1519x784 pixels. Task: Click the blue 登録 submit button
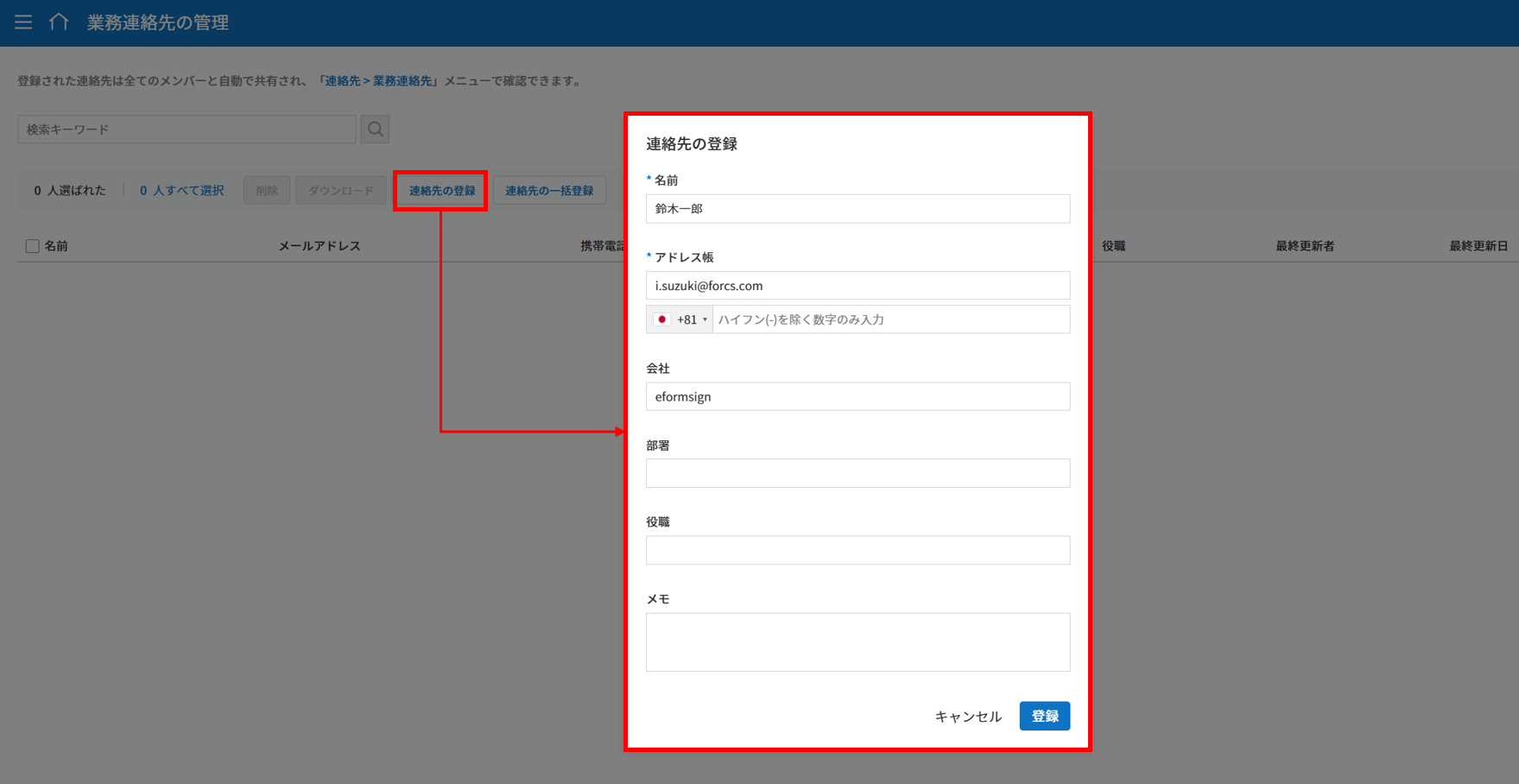pos(1044,716)
